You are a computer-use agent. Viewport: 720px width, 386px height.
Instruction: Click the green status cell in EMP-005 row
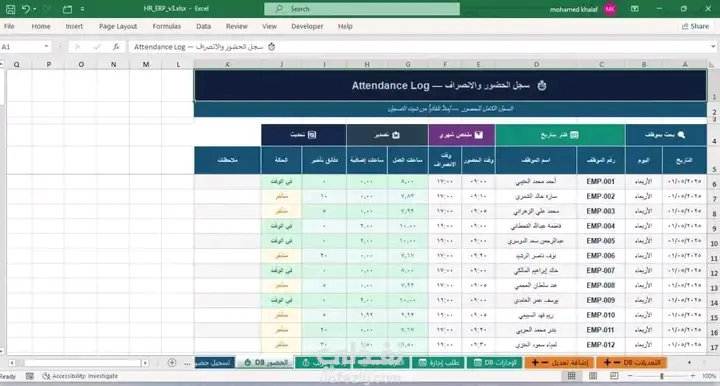pos(281,241)
